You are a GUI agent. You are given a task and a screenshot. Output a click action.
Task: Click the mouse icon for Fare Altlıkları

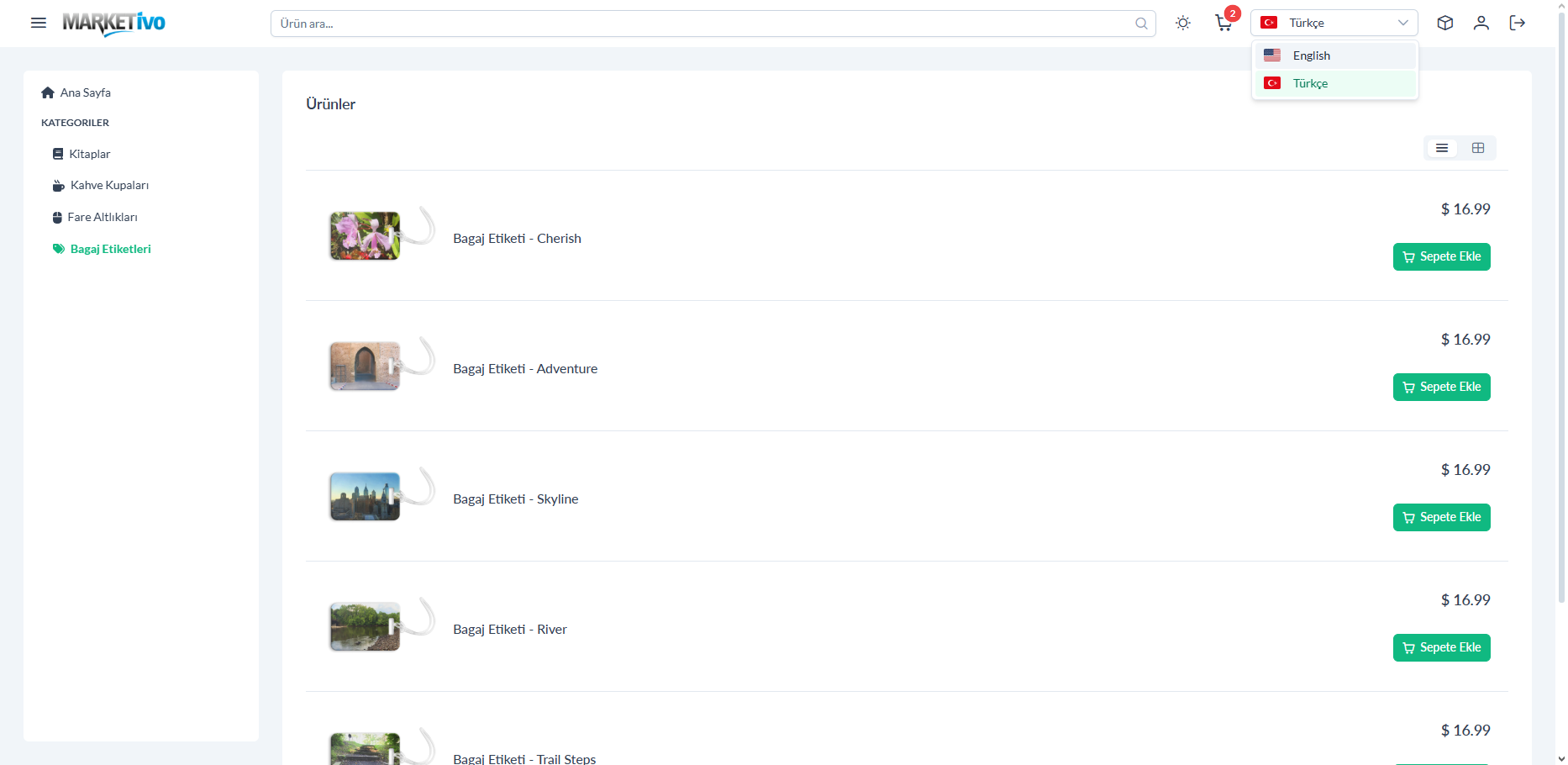point(57,217)
